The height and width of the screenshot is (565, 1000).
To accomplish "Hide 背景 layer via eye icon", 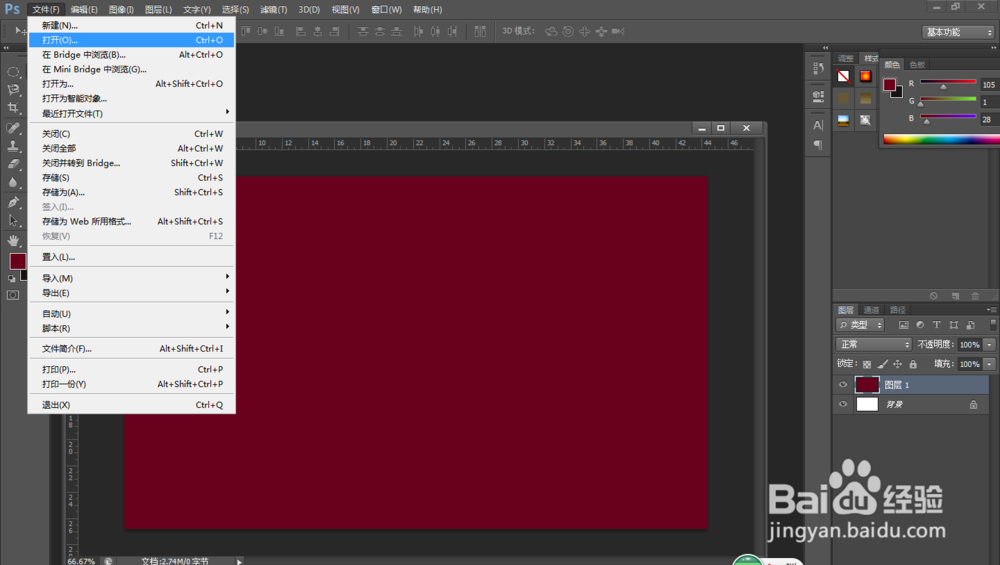I will tap(843, 404).
